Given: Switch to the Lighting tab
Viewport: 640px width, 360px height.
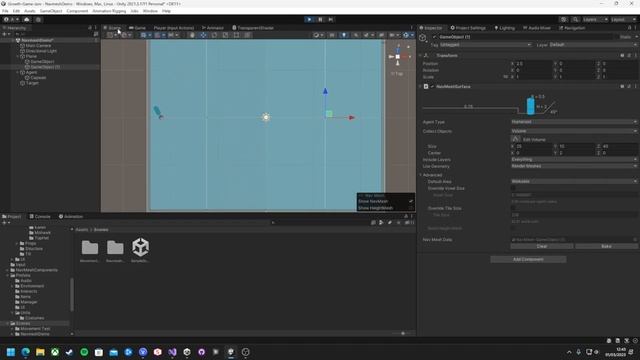Looking at the screenshot, I should click(x=504, y=28).
